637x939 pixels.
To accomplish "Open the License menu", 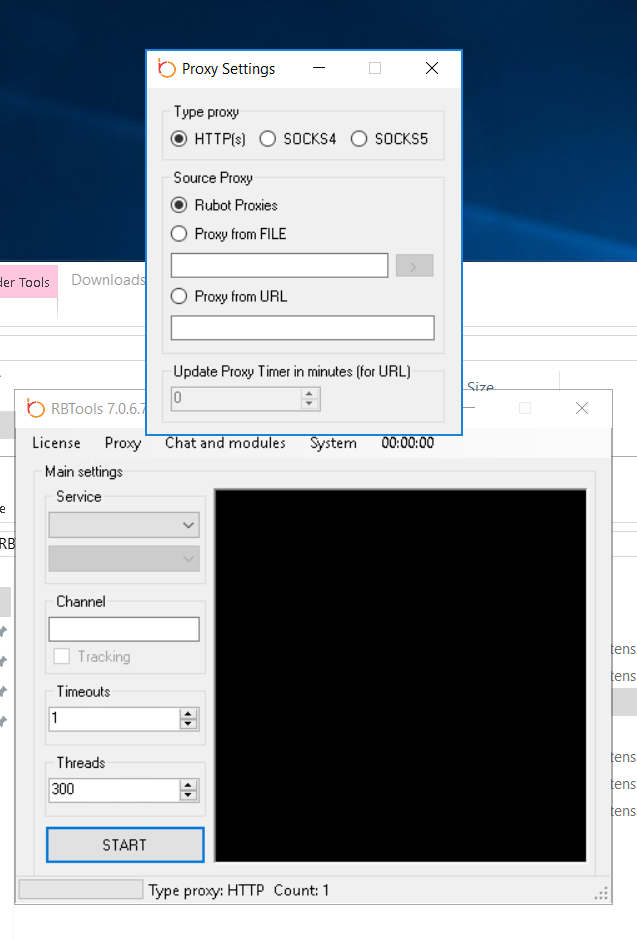I will (x=56, y=443).
